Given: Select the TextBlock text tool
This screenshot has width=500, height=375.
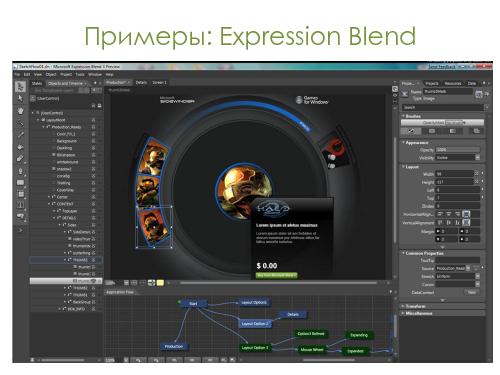Looking at the screenshot, I should pos(21,205).
